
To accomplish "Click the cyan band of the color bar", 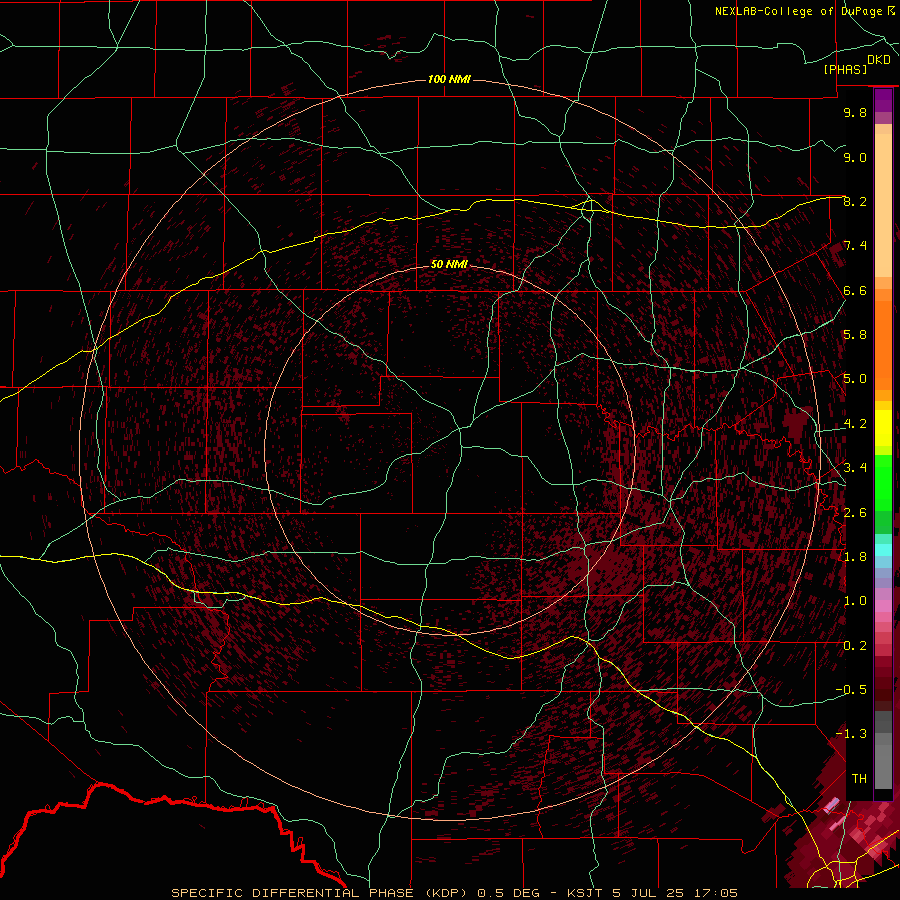I will click(883, 550).
